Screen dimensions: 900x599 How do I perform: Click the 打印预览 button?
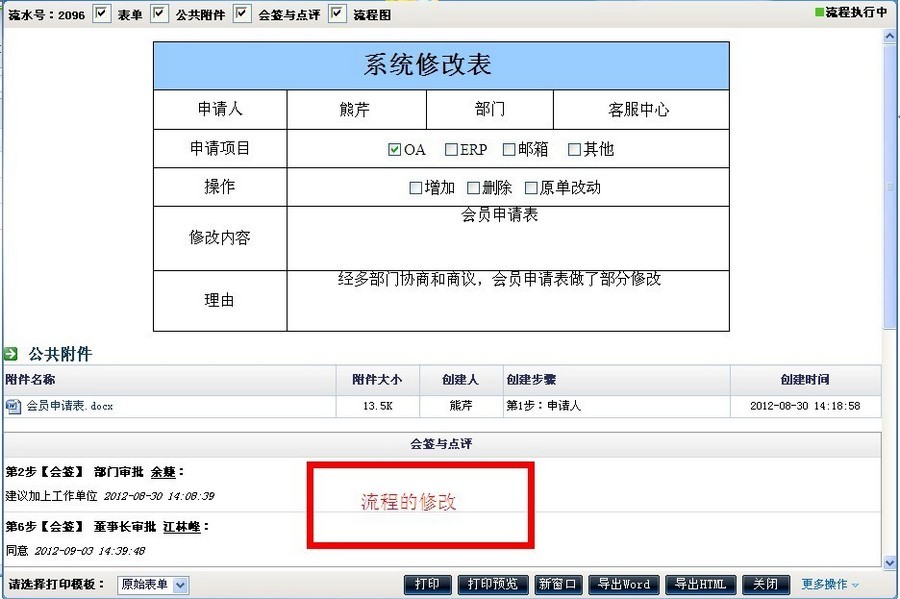coord(493,584)
